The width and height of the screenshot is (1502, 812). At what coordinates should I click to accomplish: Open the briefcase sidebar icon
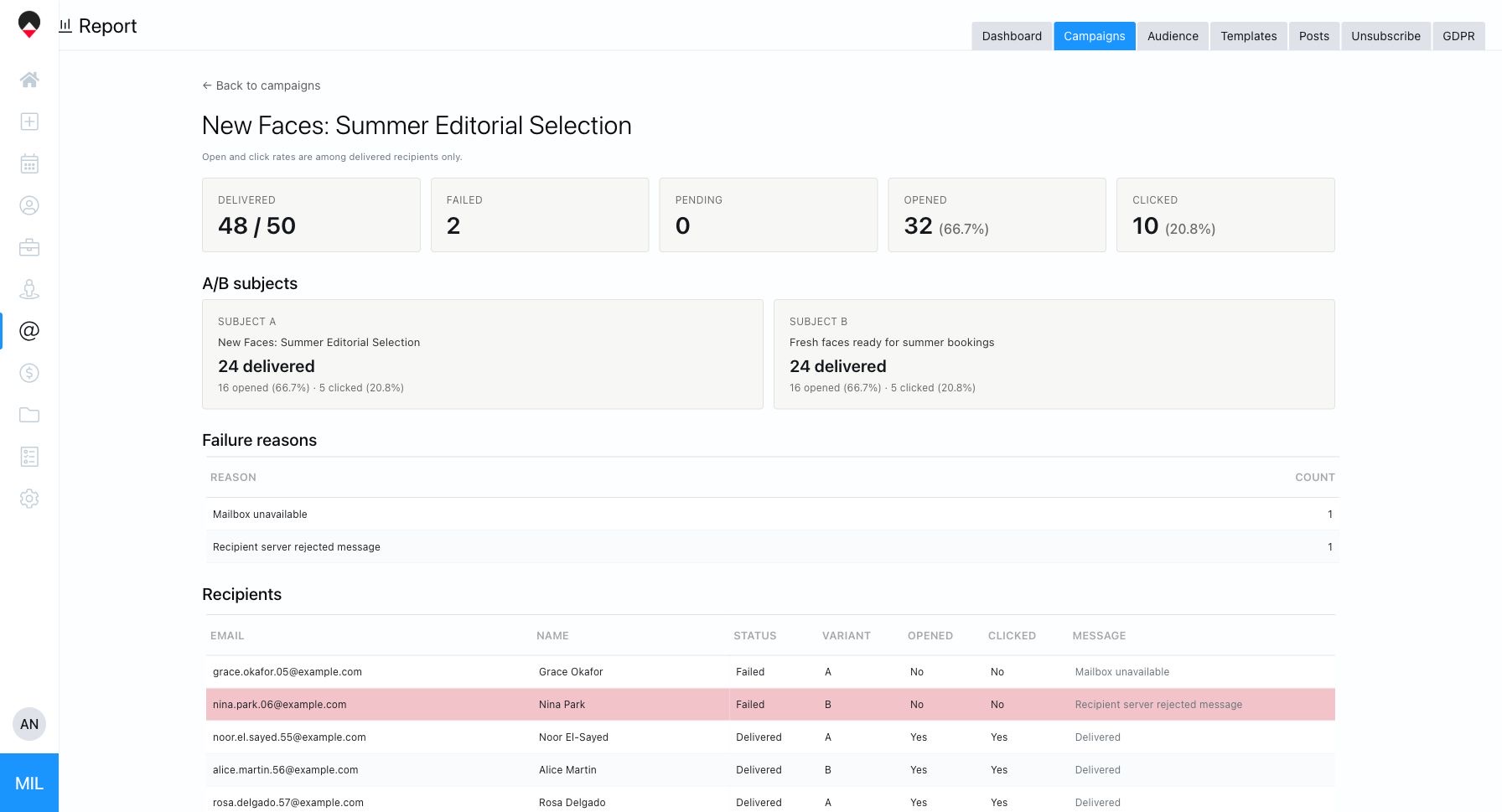point(29,247)
